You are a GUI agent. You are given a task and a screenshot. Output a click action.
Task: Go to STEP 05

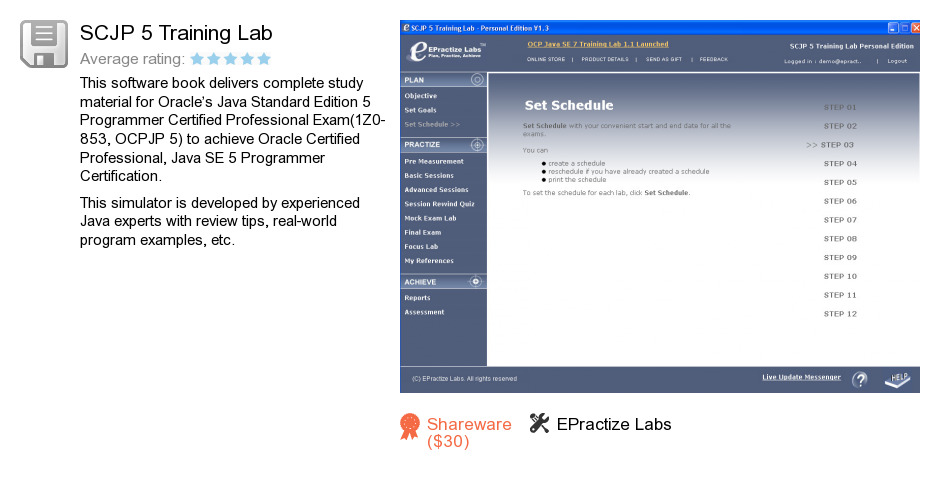click(x=840, y=183)
